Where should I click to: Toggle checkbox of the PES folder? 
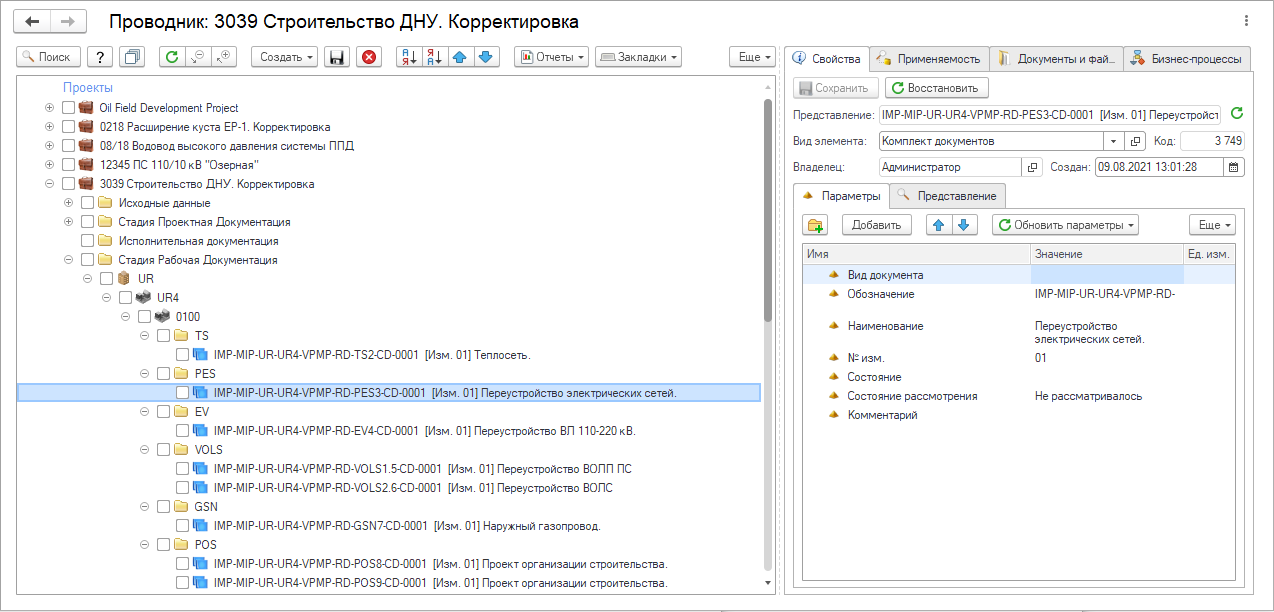click(x=163, y=374)
